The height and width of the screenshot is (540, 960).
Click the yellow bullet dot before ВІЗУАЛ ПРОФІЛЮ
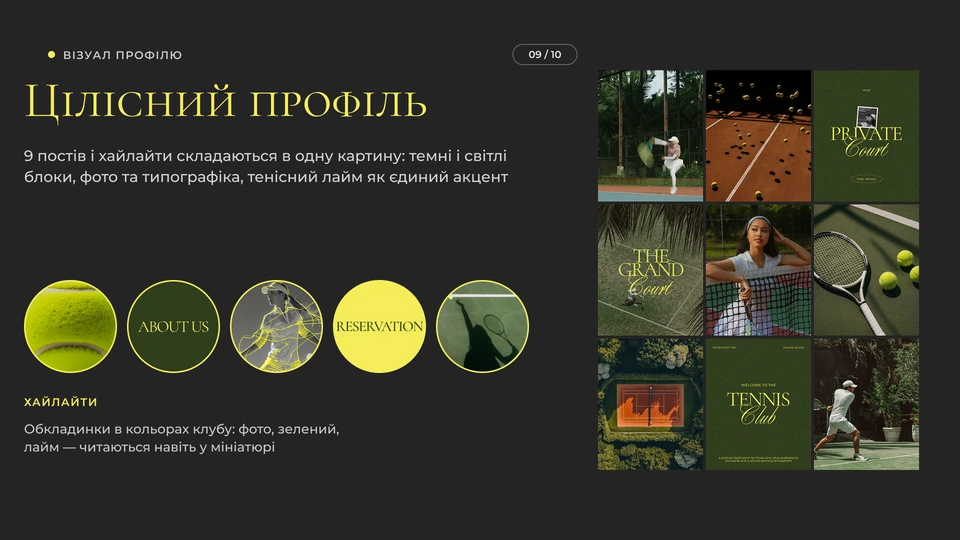coord(51,54)
